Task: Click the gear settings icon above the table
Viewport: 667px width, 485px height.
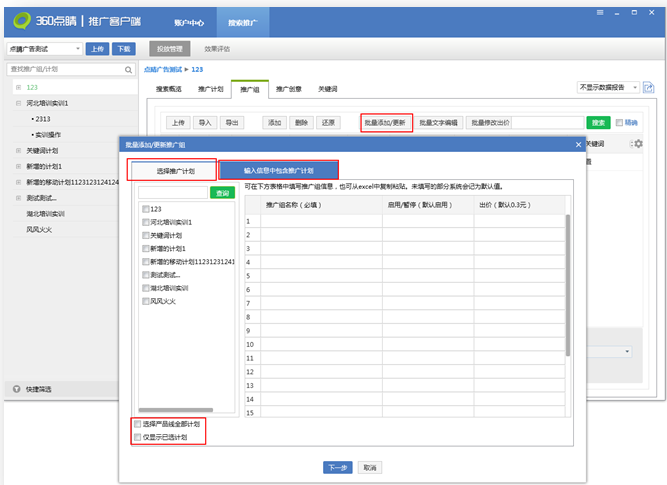Action: coord(638,144)
